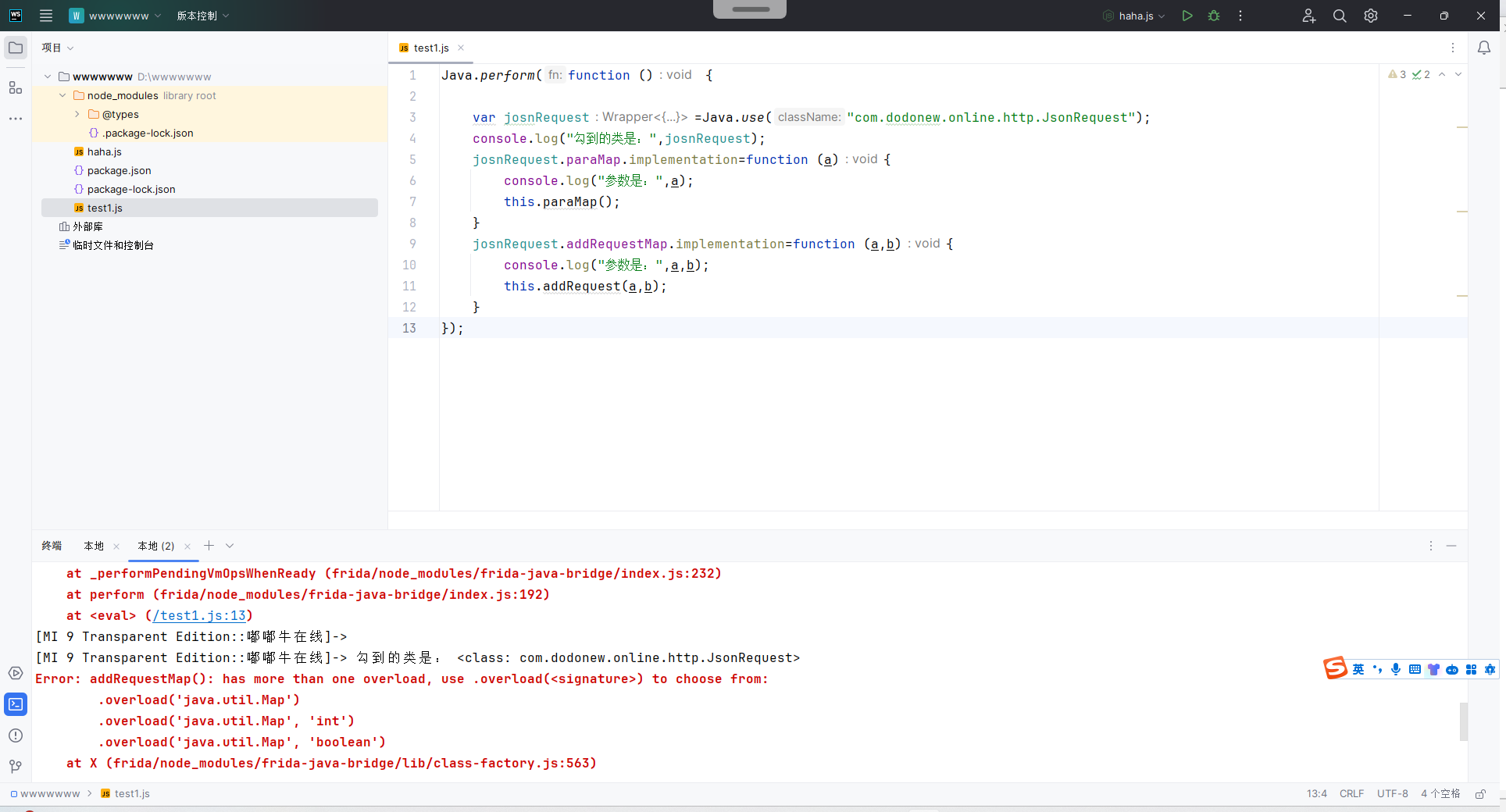Screen dimensions: 1506x812
Task: Switch to the 本地 terminal tab
Action: pos(94,546)
